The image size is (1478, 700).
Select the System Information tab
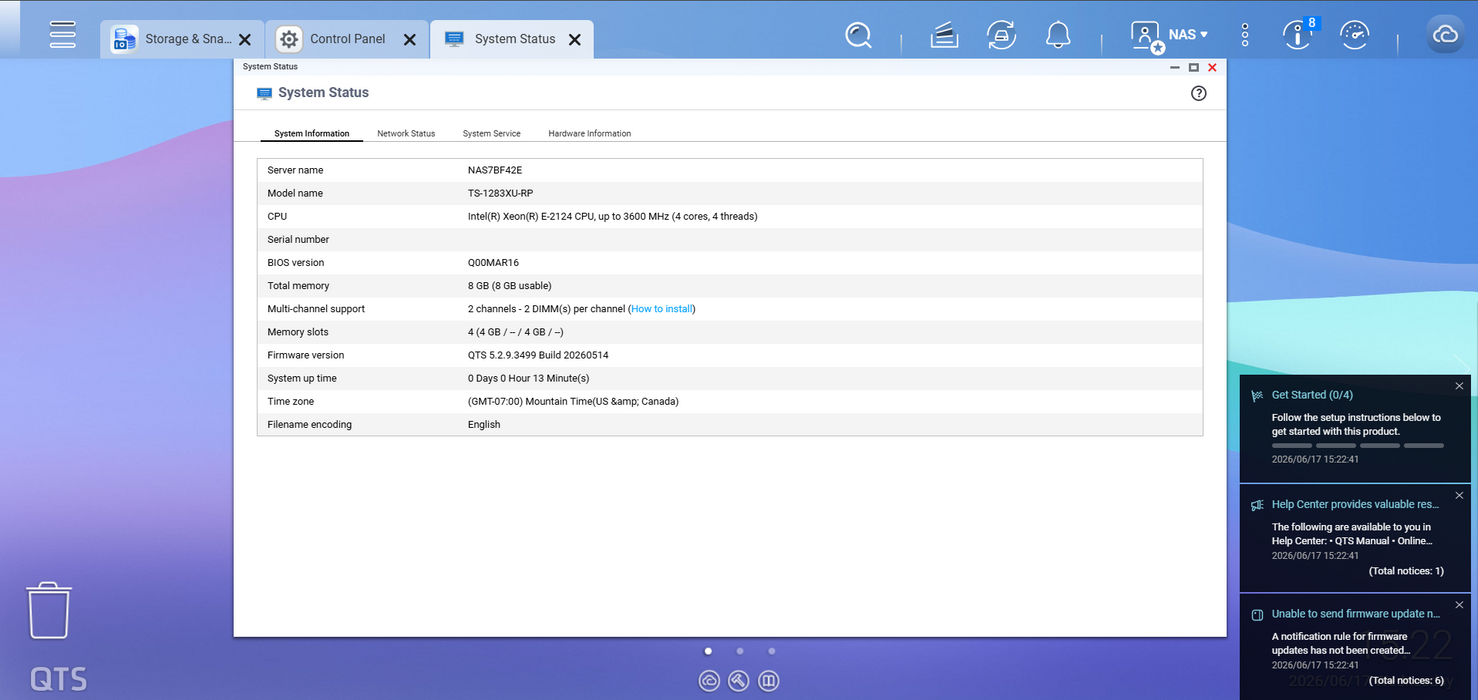point(312,133)
